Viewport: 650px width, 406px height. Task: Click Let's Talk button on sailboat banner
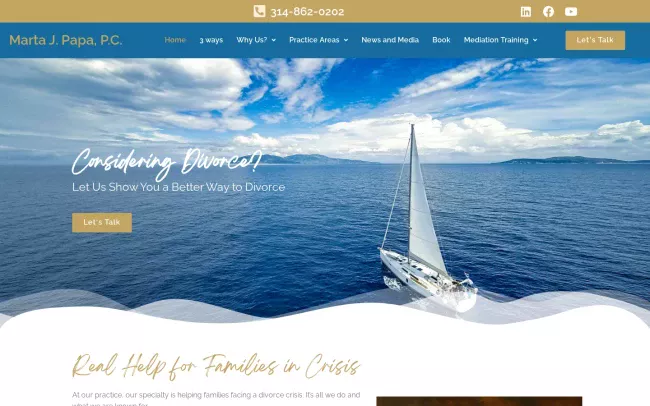(x=102, y=223)
